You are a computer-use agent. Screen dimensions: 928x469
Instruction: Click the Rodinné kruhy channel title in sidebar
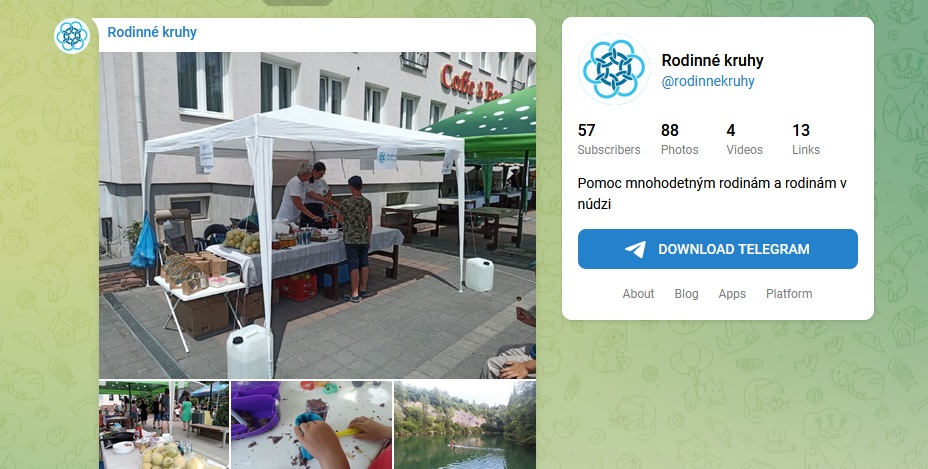tap(713, 60)
